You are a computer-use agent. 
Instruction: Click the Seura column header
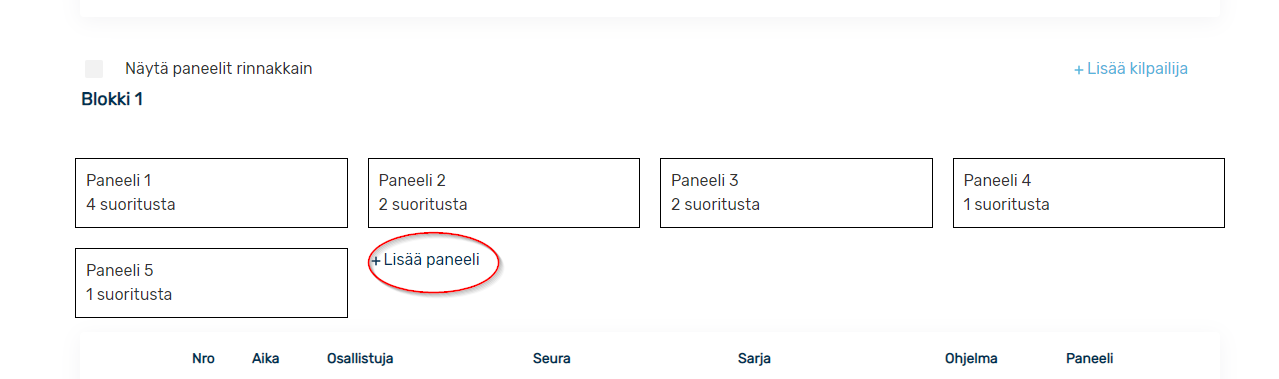tap(552, 359)
